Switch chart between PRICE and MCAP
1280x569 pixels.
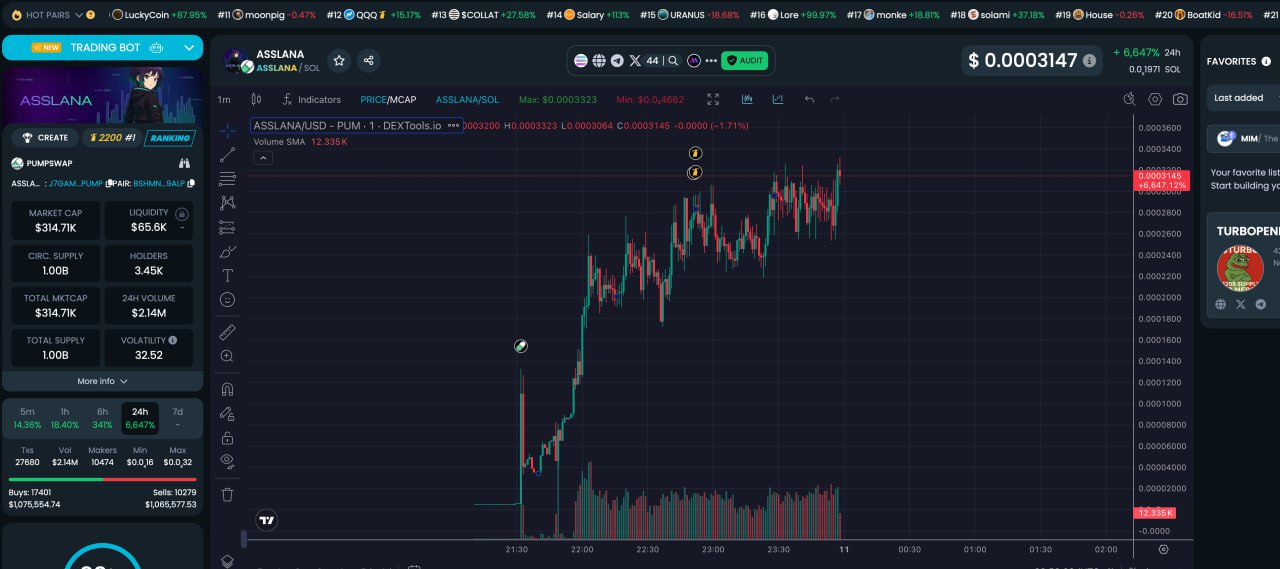(x=388, y=100)
